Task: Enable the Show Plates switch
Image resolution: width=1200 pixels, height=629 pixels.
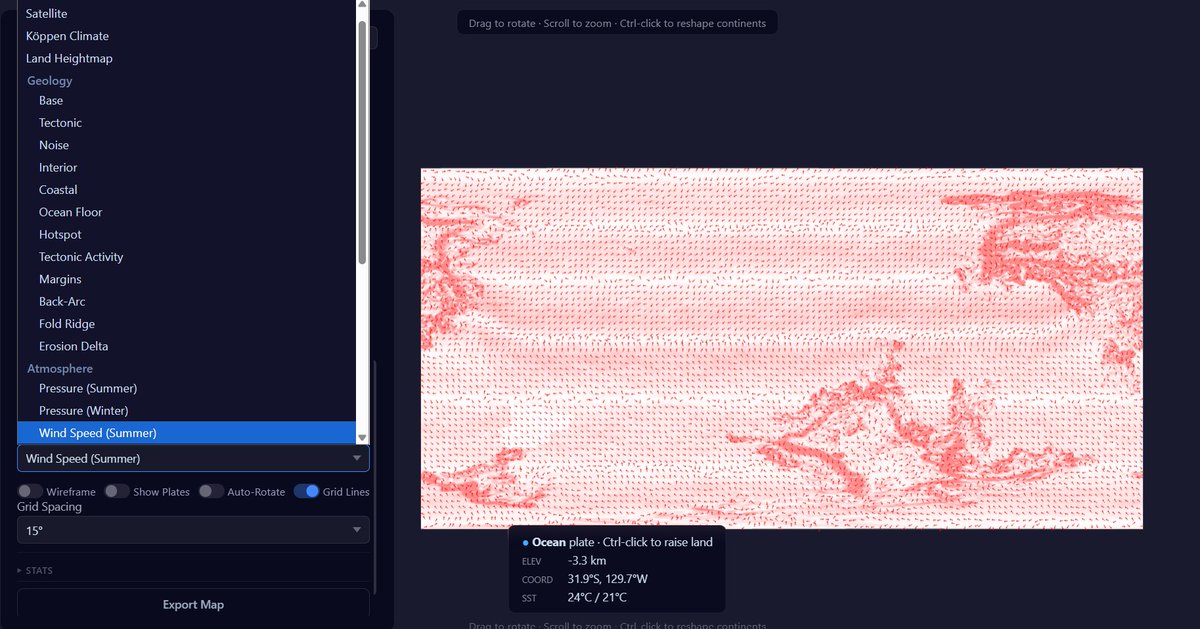Action: [117, 491]
